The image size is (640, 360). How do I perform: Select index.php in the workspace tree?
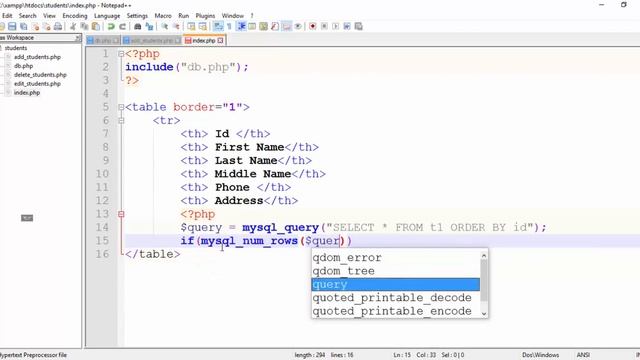[x=27, y=93]
